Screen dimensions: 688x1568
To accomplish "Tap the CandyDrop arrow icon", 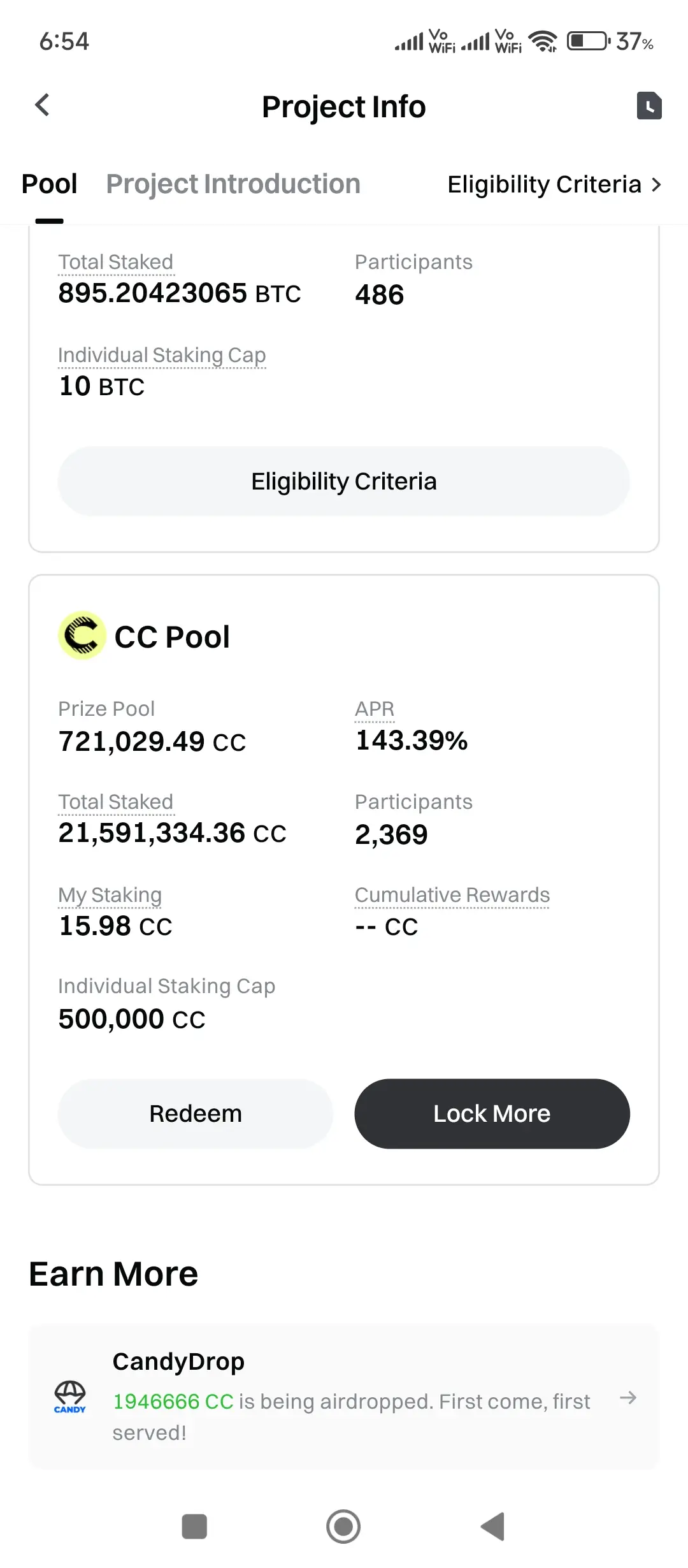I will pyautogui.click(x=628, y=1398).
